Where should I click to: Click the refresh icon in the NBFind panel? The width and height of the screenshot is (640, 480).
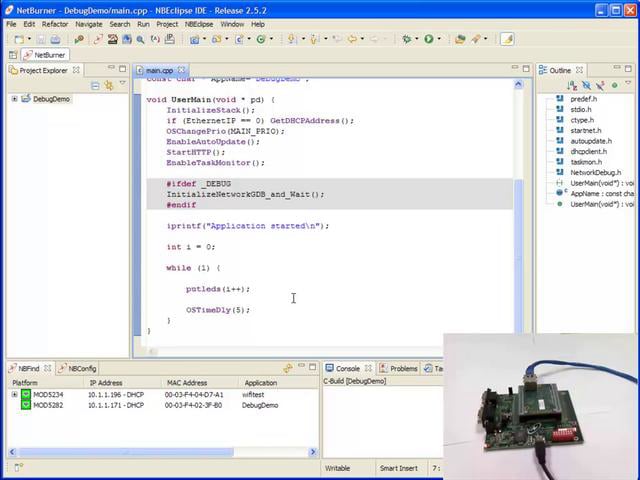(x=287, y=368)
